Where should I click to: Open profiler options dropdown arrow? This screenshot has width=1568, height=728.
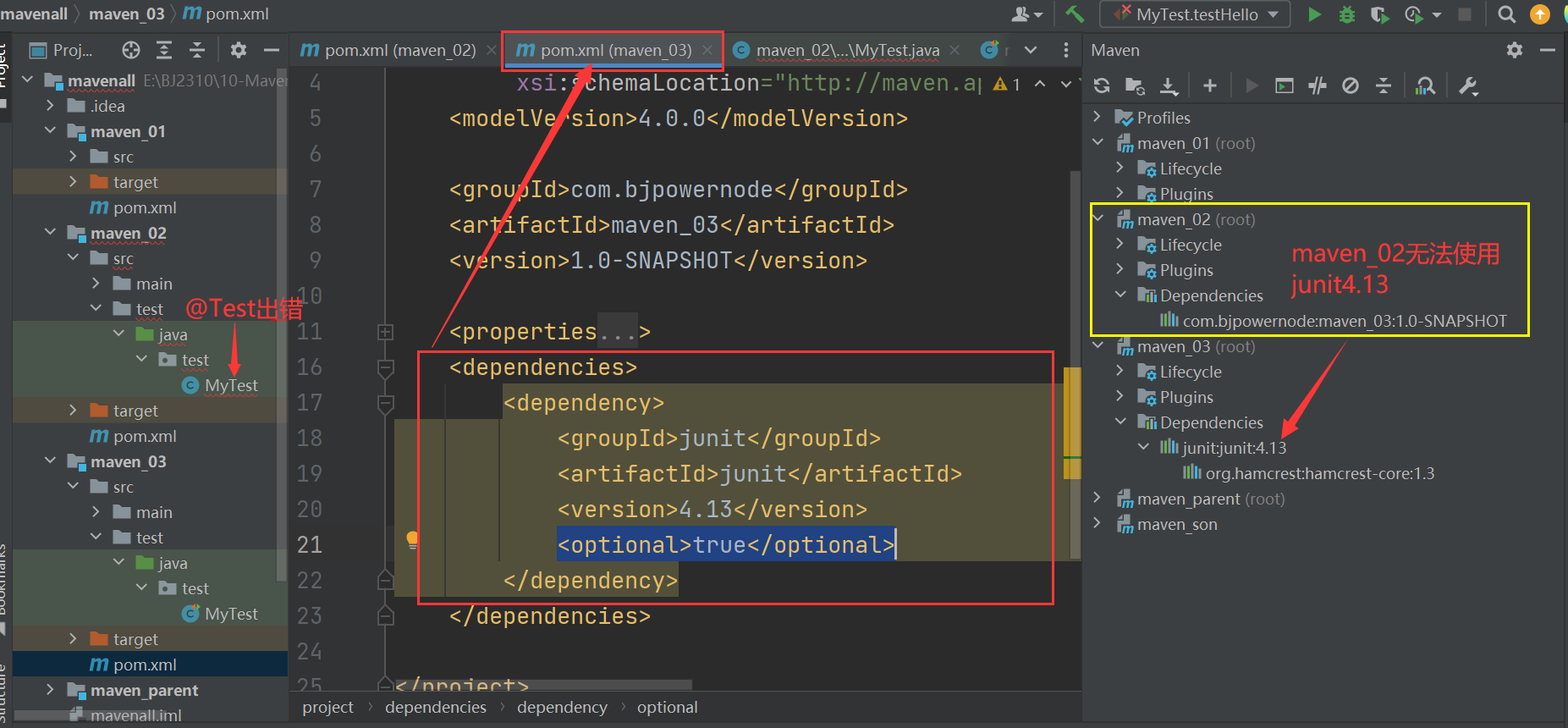click(x=1437, y=15)
